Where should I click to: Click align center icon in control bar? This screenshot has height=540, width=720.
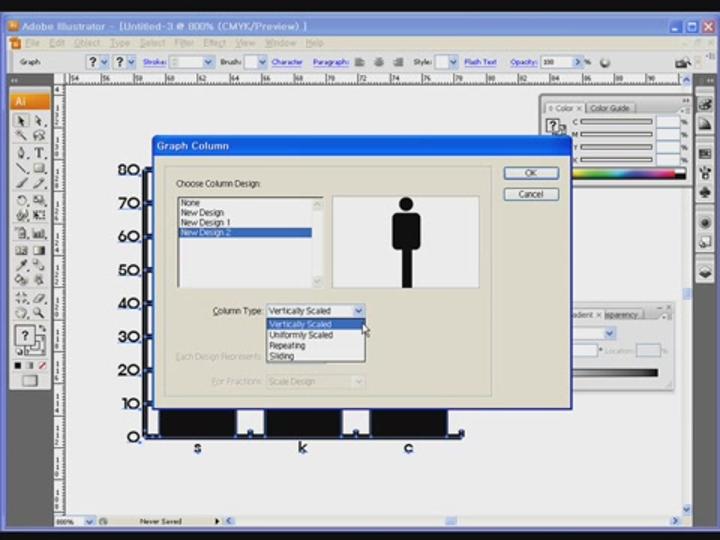point(379,62)
